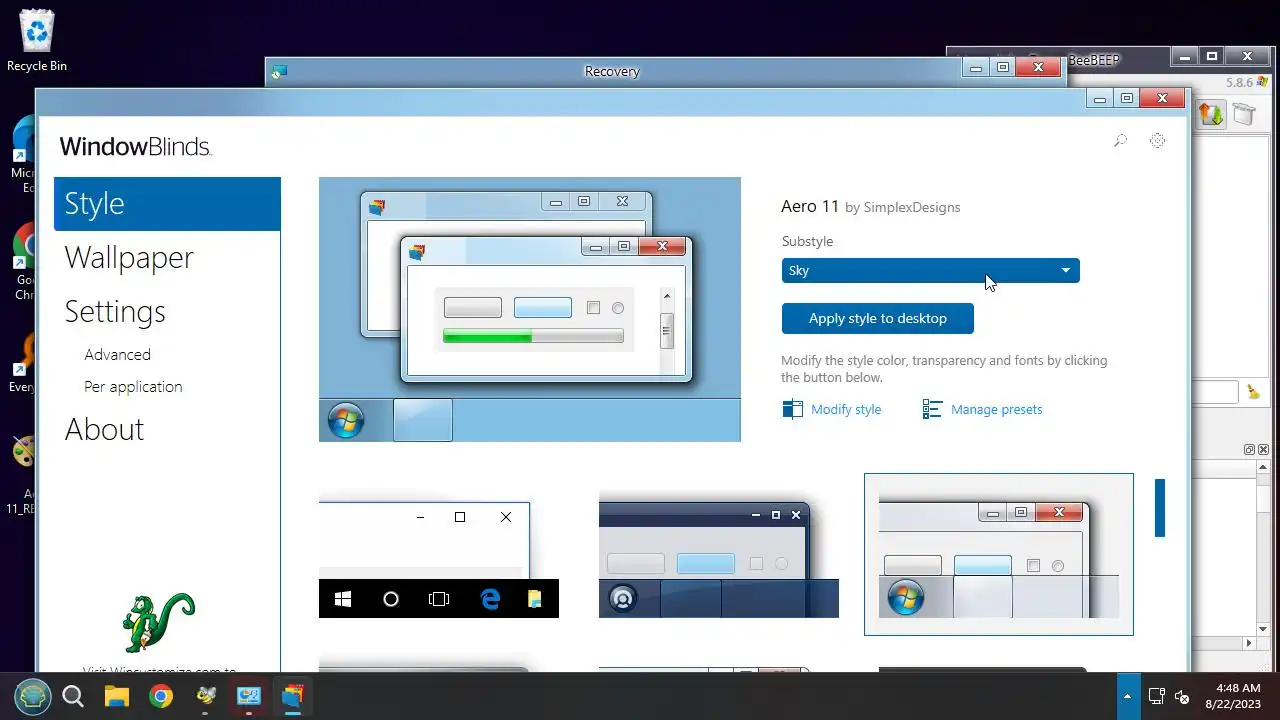
Task: Click the large Aero 11 preview image
Action: coord(530,310)
